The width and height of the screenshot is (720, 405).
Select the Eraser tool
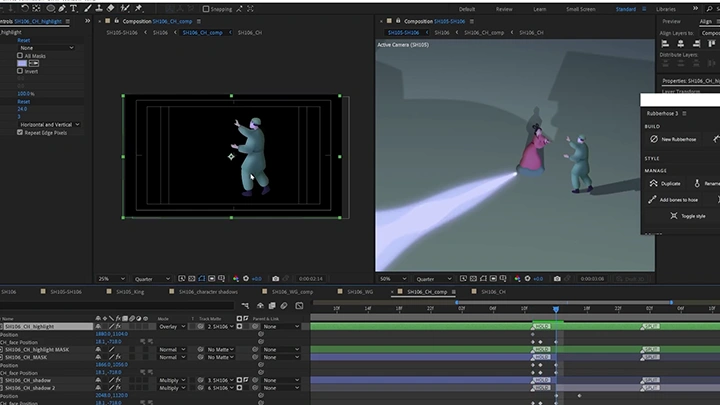click(x=111, y=8)
